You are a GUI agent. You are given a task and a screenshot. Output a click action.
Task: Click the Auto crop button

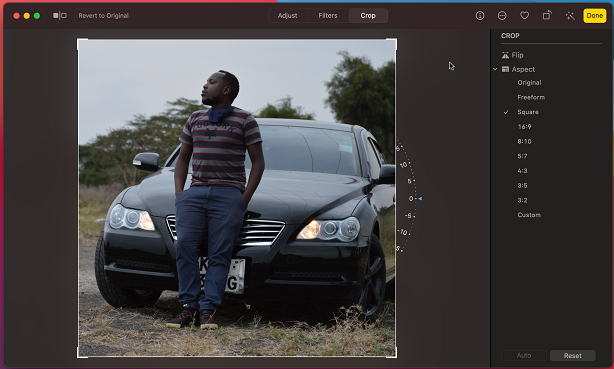coord(524,356)
